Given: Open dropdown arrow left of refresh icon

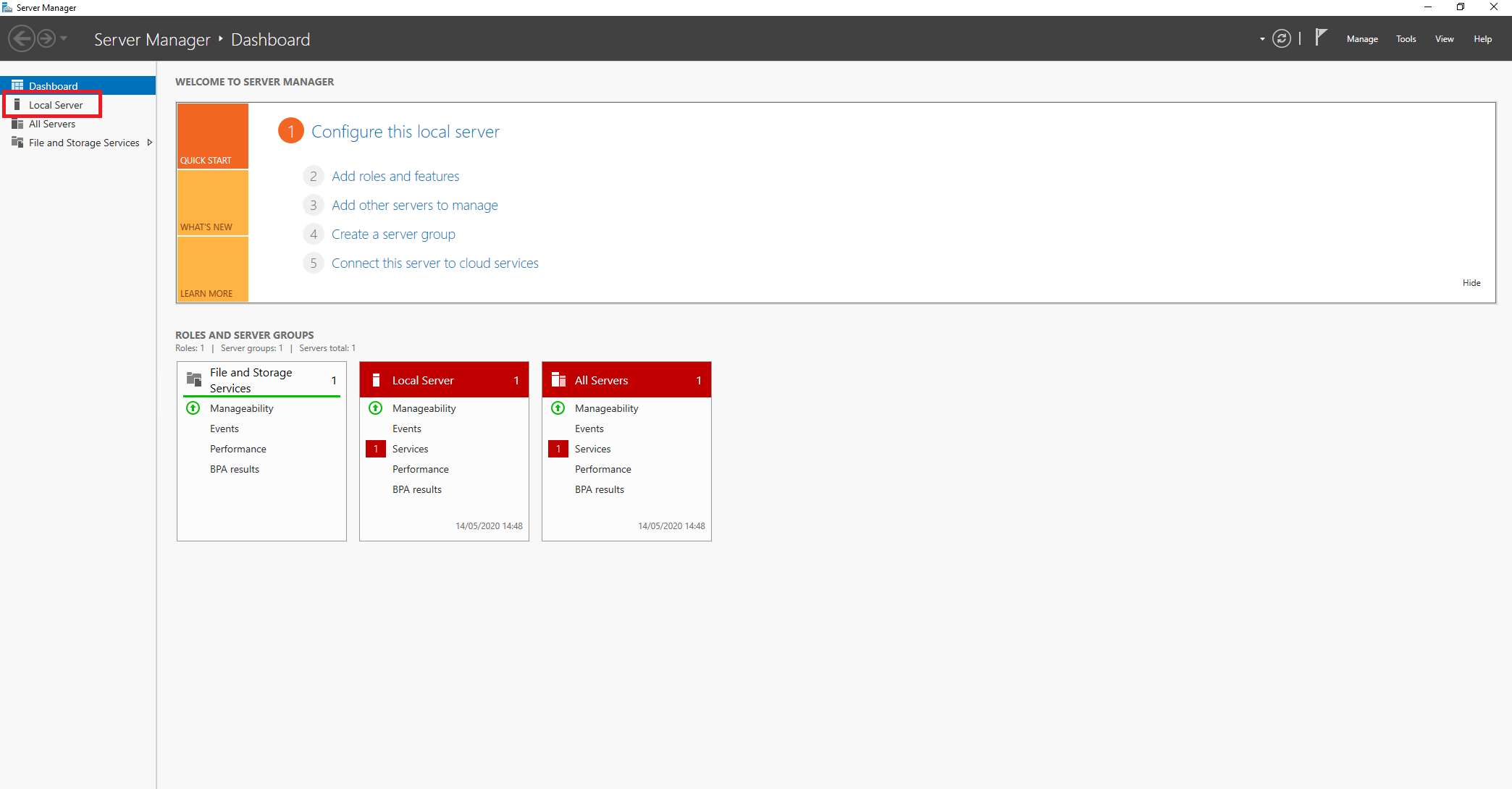Looking at the screenshot, I should click(x=1262, y=39).
